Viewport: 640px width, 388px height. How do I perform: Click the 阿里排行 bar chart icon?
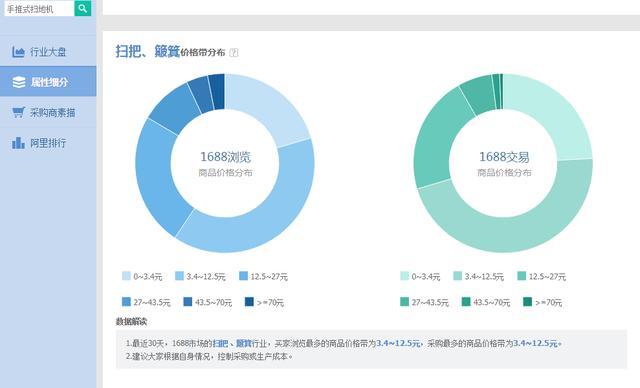18,143
